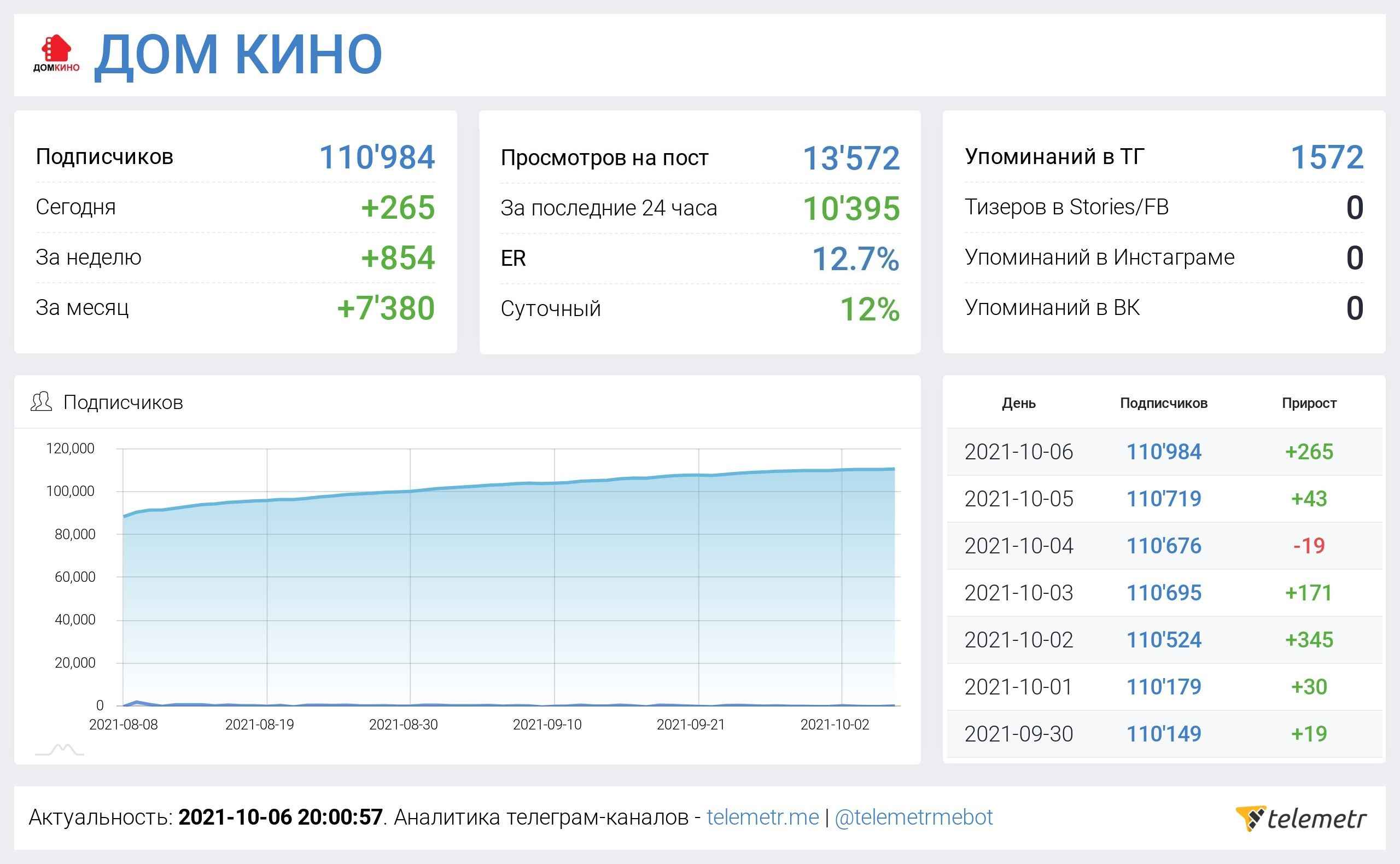Click the 2021-09-30 date row

tap(1018, 734)
